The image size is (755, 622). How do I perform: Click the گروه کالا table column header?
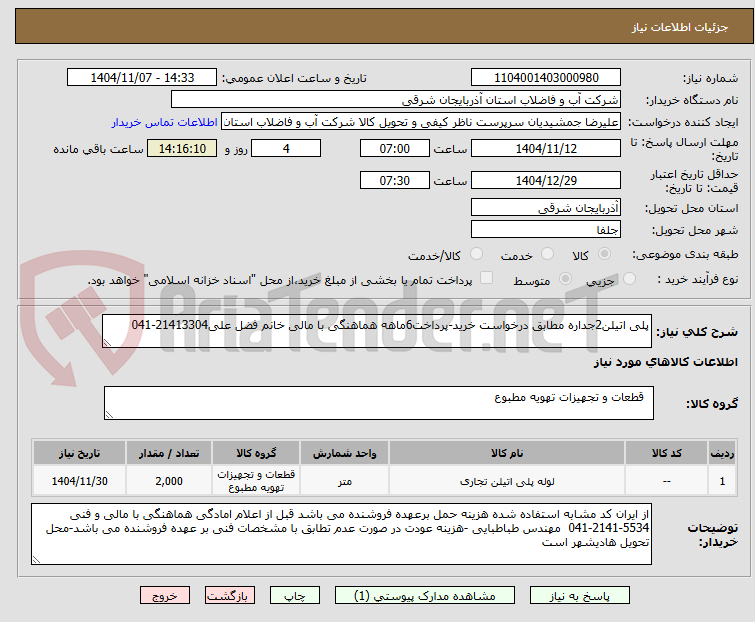pyautogui.click(x=256, y=453)
